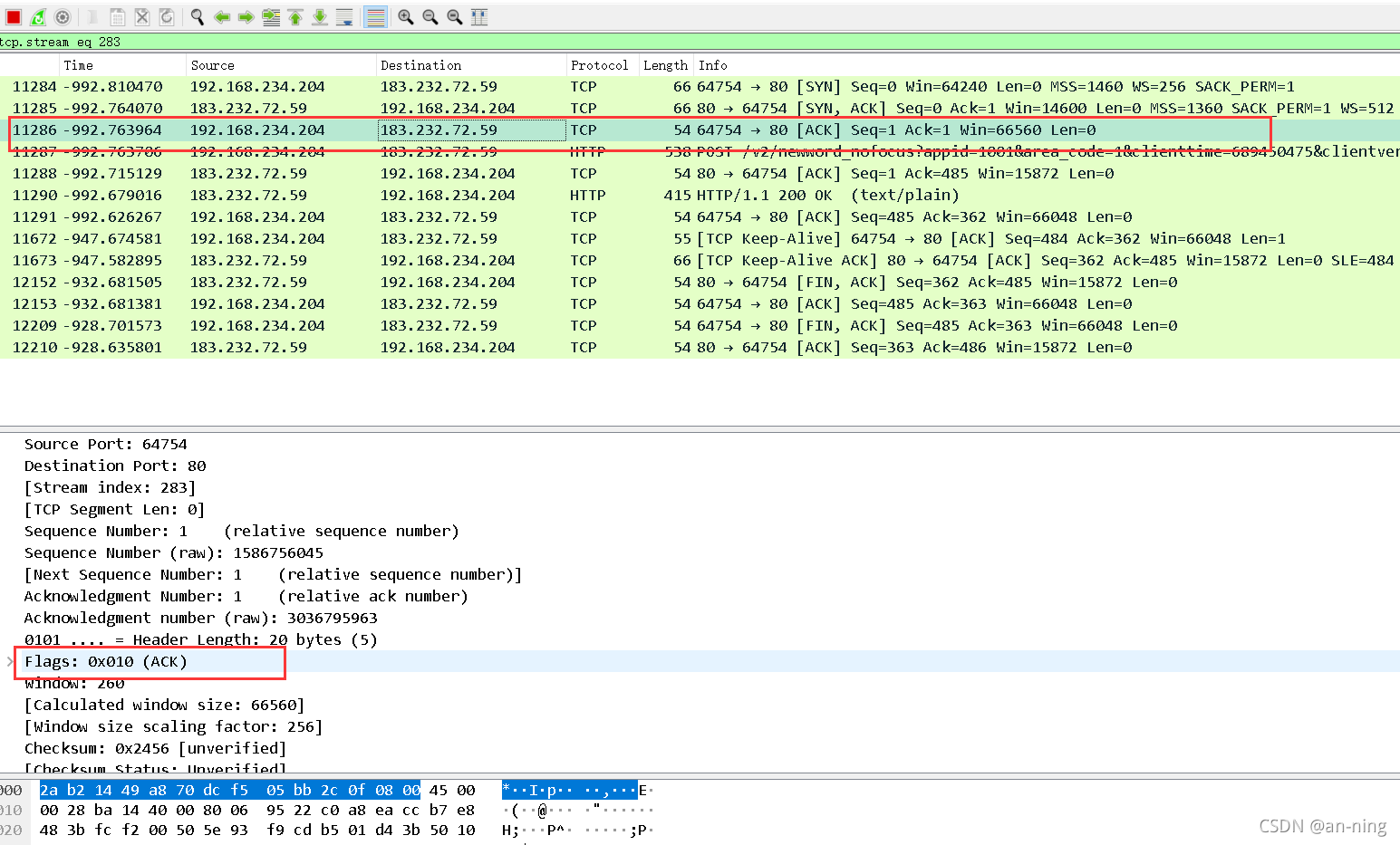Select Acknowledgment Number: 1 relative line
The width and height of the screenshot is (1400, 845).
pyautogui.click(x=246, y=596)
